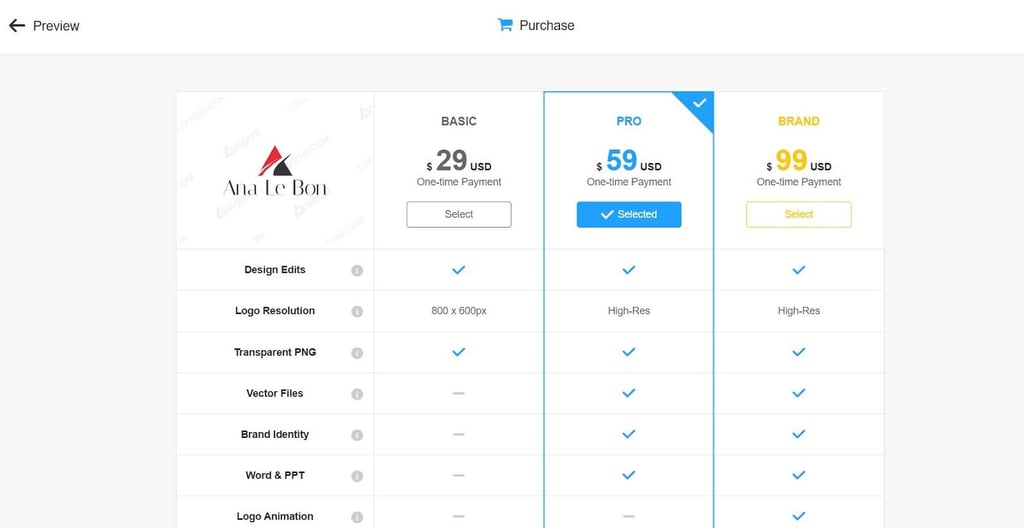Click One-time Payment under the PRO price
The height and width of the screenshot is (528, 1024).
pyautogui.click(x=629, y=182)
